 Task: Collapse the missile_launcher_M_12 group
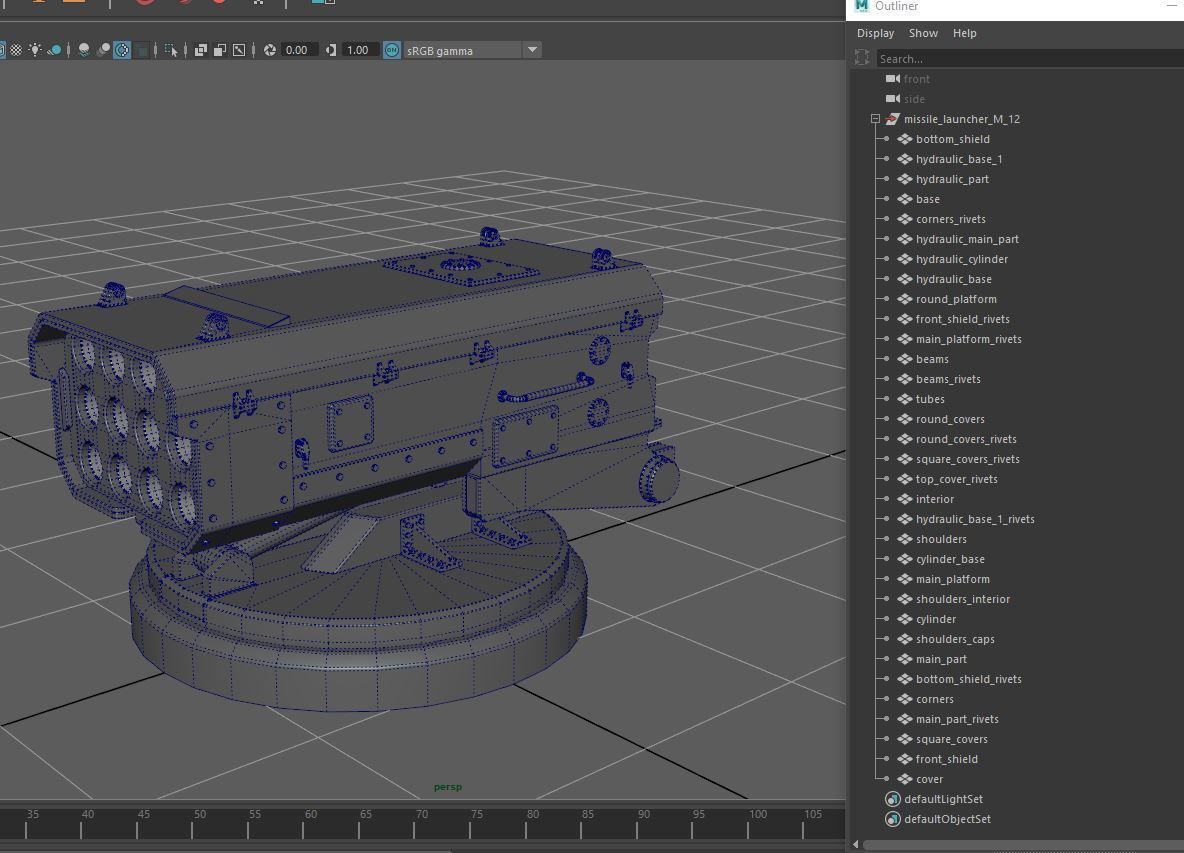(x=875, y=119)
